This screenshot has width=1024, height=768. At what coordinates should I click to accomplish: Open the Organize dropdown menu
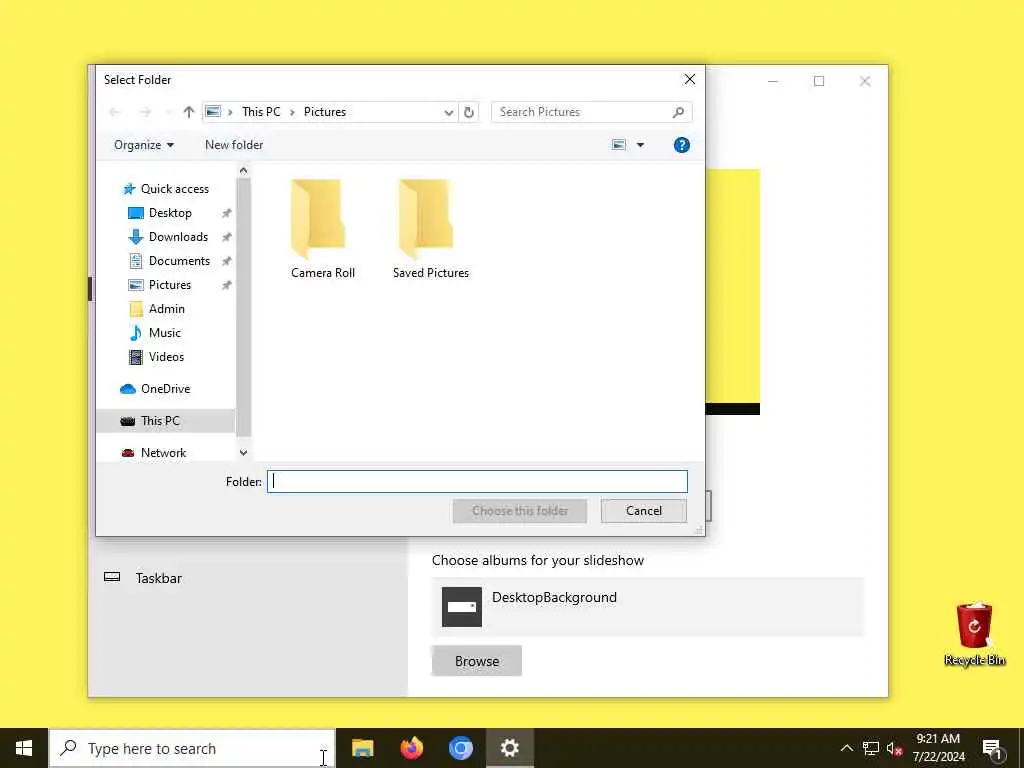144,145
